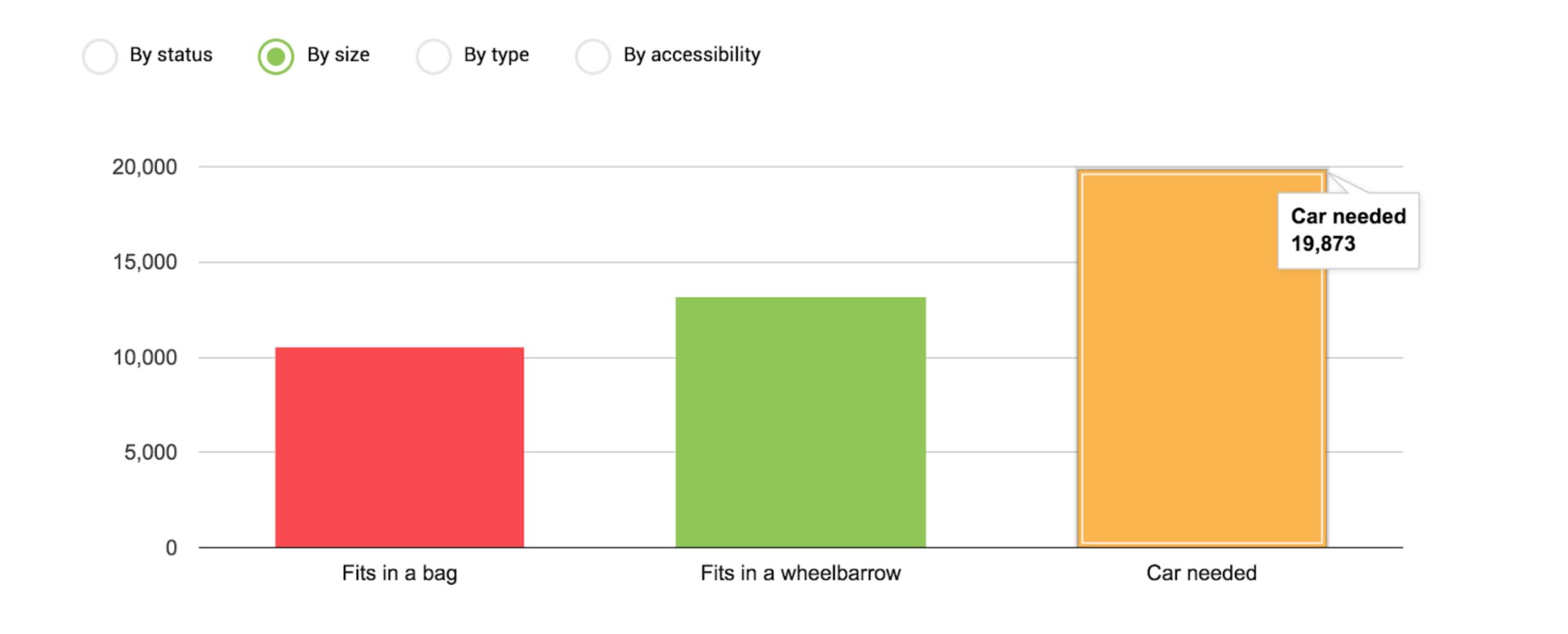
Task: Click the 10,000 y-axis value
Action: click(145, 358)
